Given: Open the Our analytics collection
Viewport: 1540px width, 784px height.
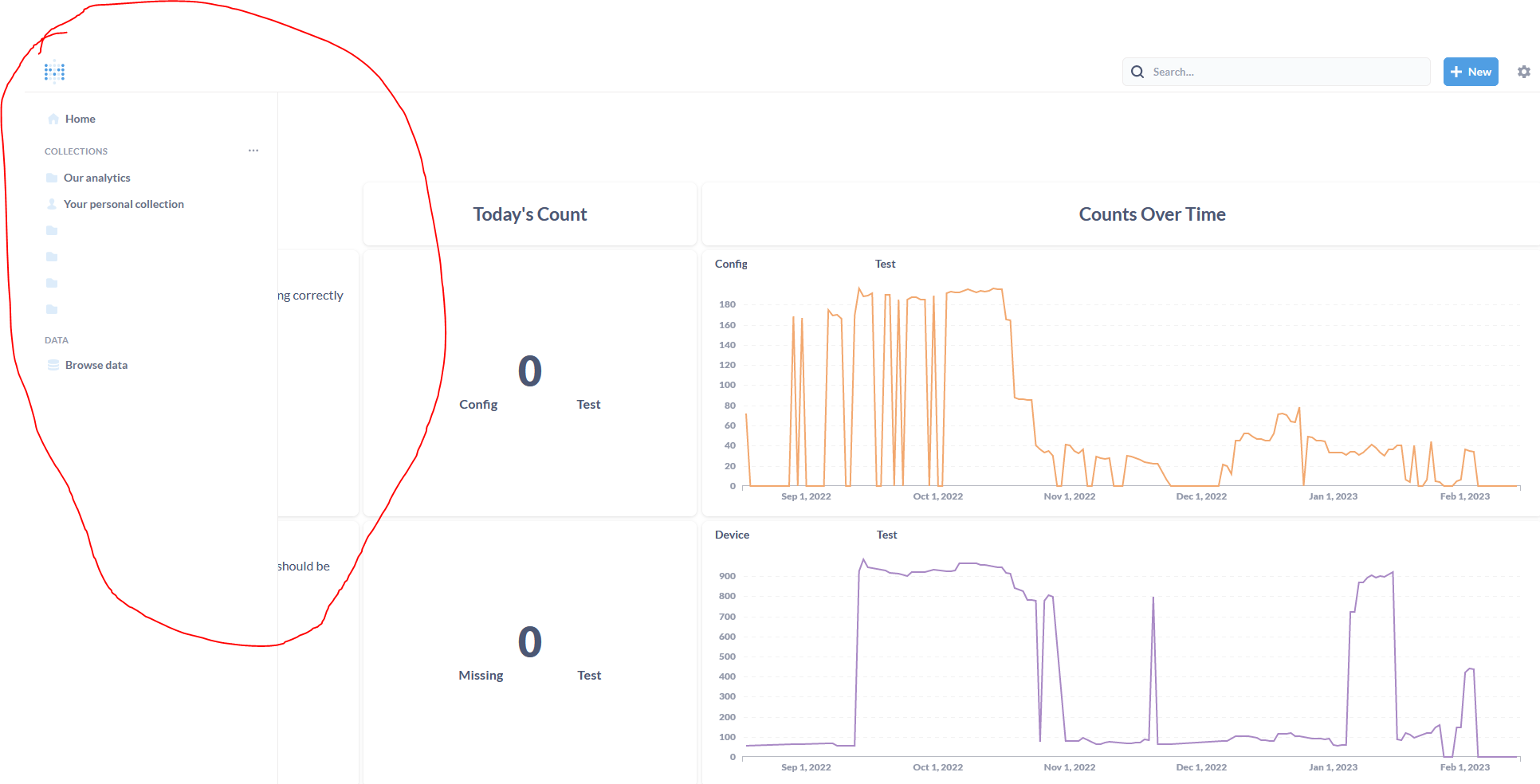Looking at the screenshot, I should pos(96,178).
